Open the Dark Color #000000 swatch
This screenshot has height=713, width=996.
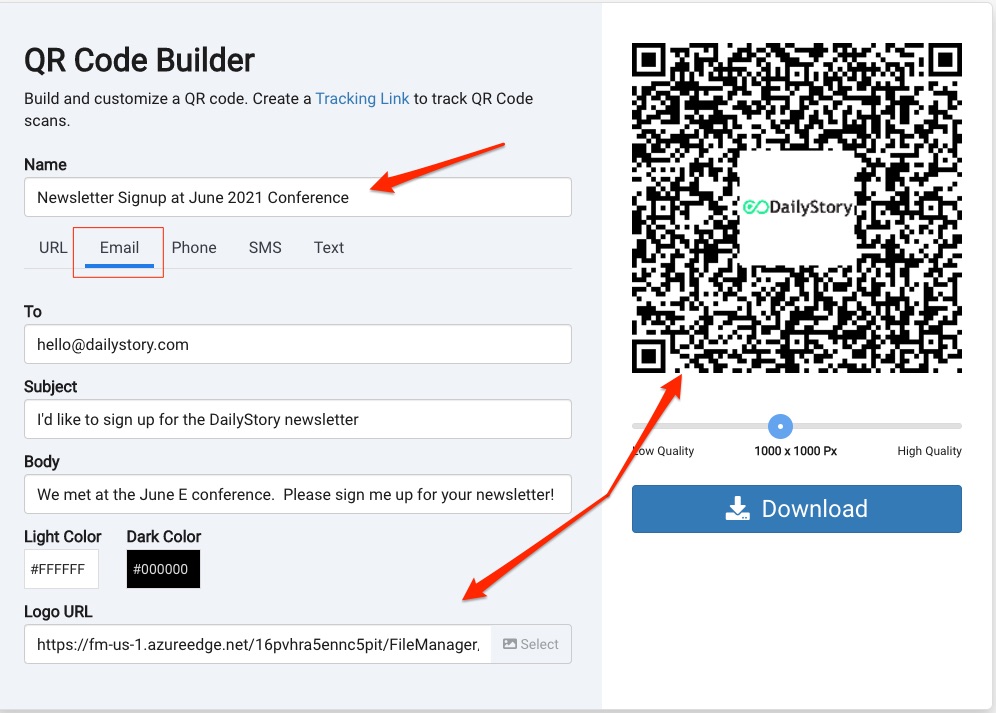(163, 569)
